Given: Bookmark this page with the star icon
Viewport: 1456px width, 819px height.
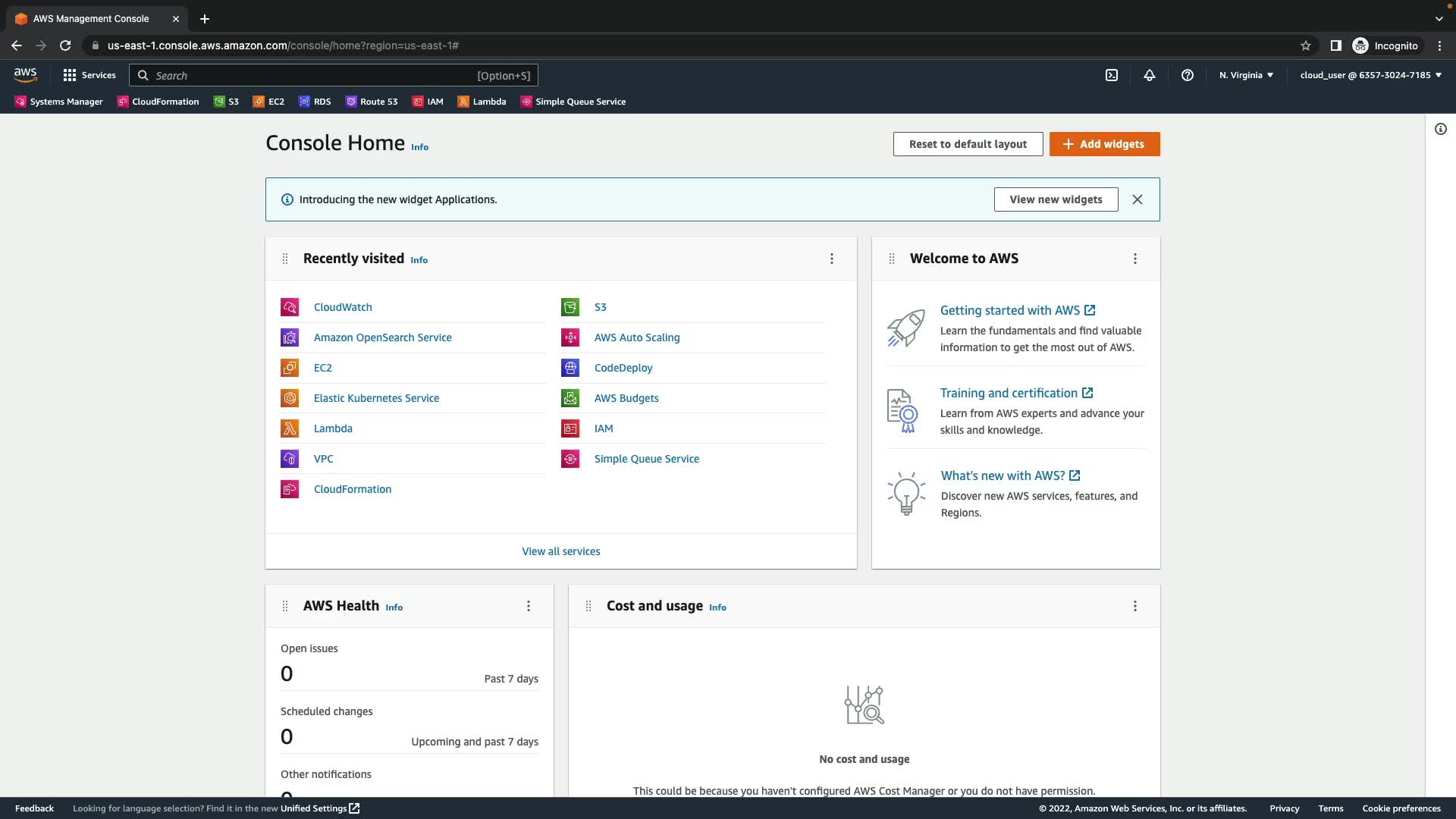Looking at the screenshot, I should pyautogui.click(x=1306, y=45).
